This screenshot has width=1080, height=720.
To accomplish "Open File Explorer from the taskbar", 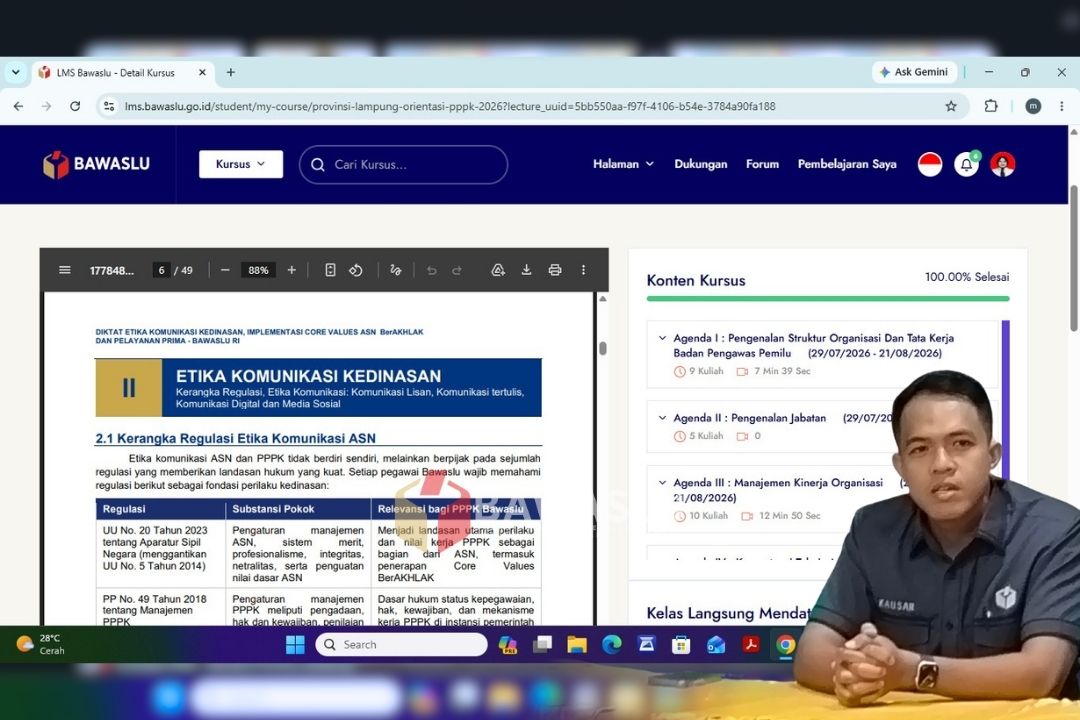I will coord(577,645).
